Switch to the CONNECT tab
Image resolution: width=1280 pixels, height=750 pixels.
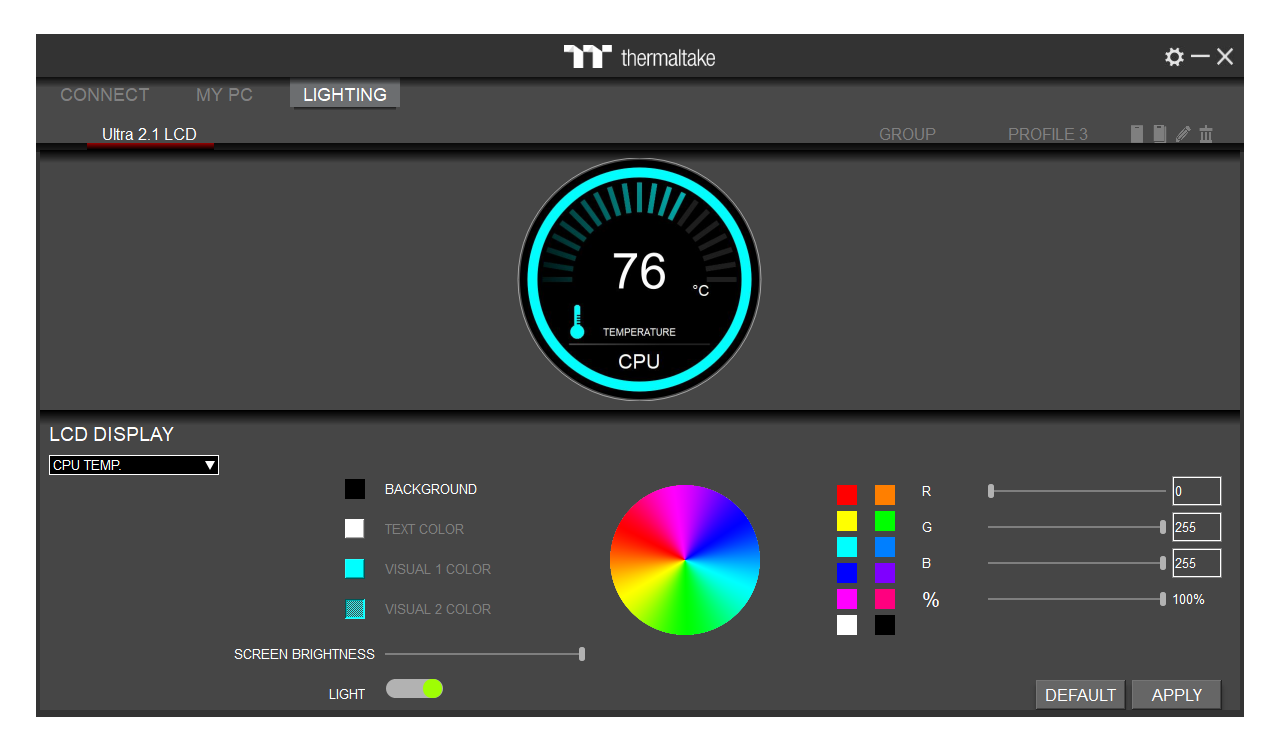click(x=105, y=95)
